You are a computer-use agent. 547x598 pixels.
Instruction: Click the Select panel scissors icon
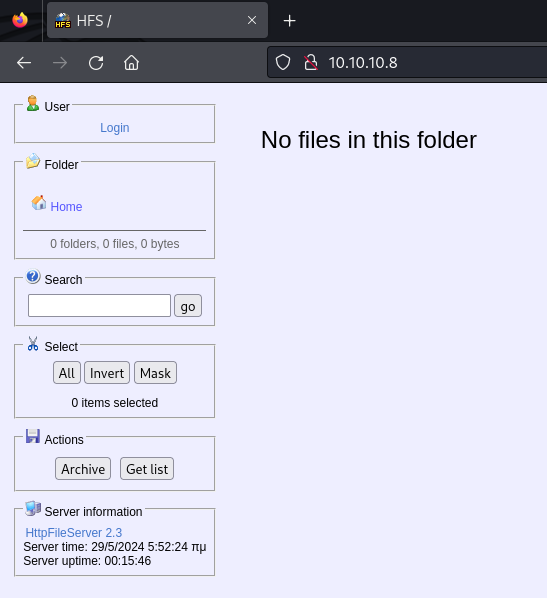click(33, 344)
